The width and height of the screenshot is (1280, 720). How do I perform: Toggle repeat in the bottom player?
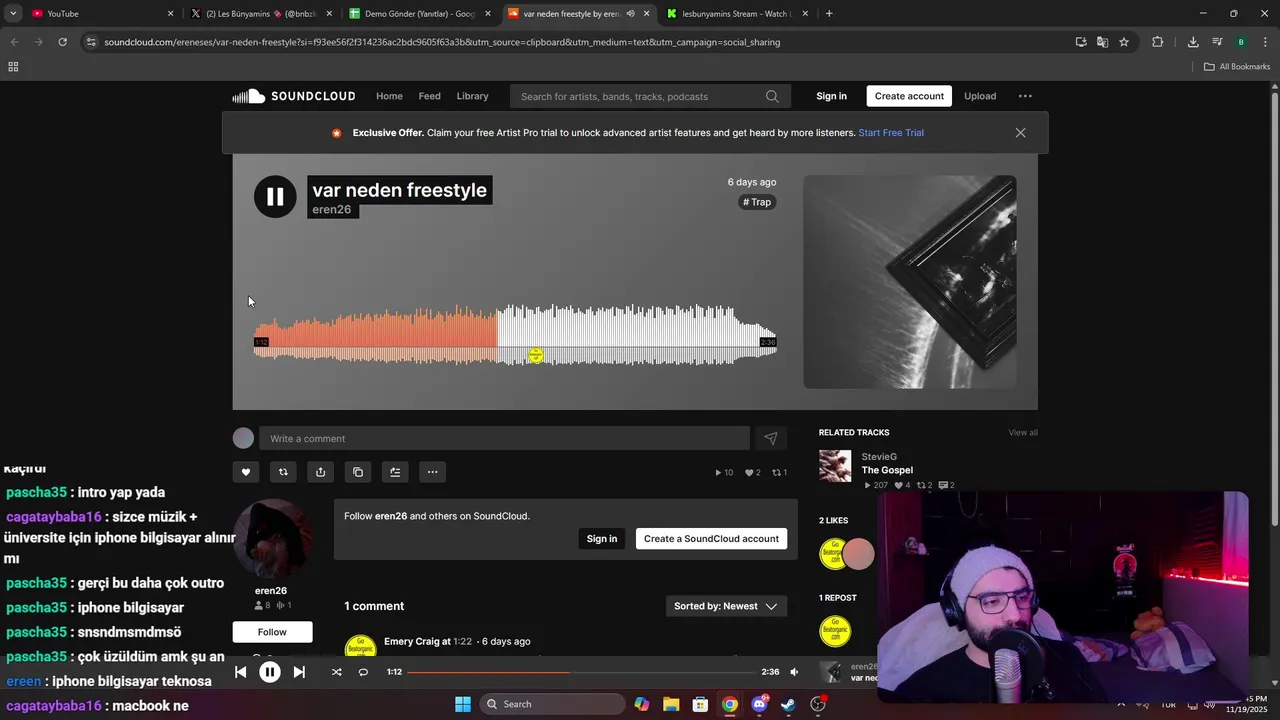coord(363,672)
